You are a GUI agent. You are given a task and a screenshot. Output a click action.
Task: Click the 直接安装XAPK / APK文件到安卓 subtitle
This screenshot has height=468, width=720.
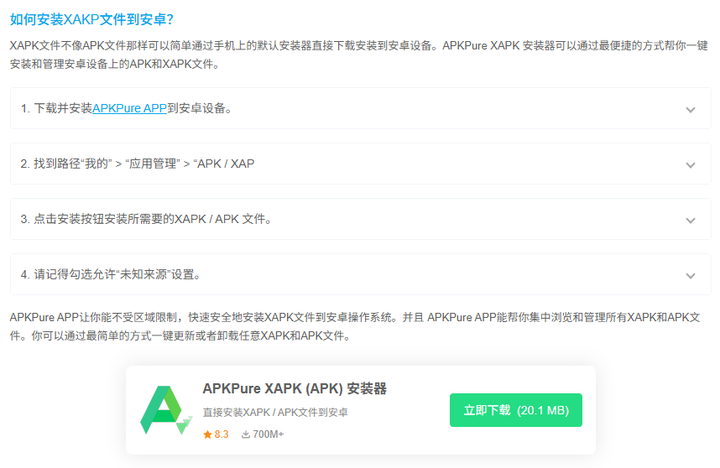(275, 412)
